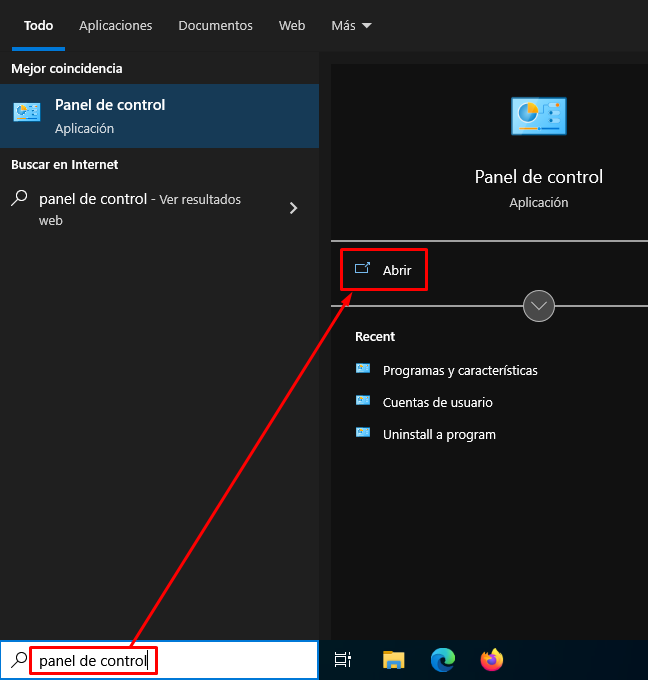Click the magnifier icon in the search box

coord(19,659)
